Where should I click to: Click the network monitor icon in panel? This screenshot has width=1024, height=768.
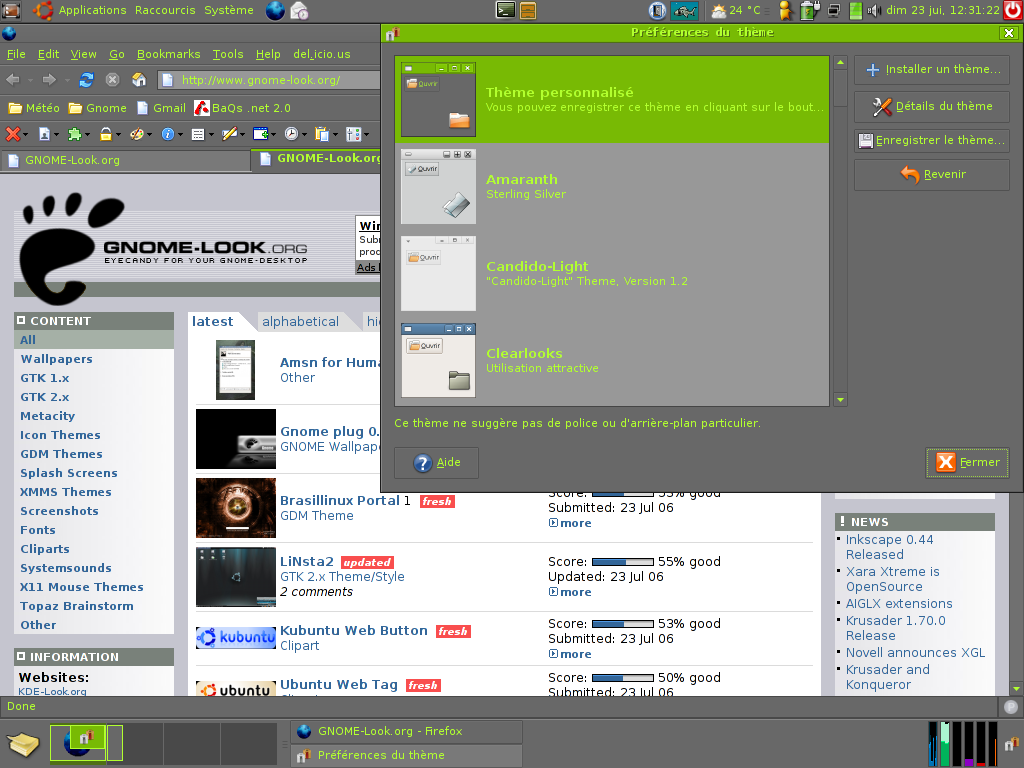coord(834,10)
